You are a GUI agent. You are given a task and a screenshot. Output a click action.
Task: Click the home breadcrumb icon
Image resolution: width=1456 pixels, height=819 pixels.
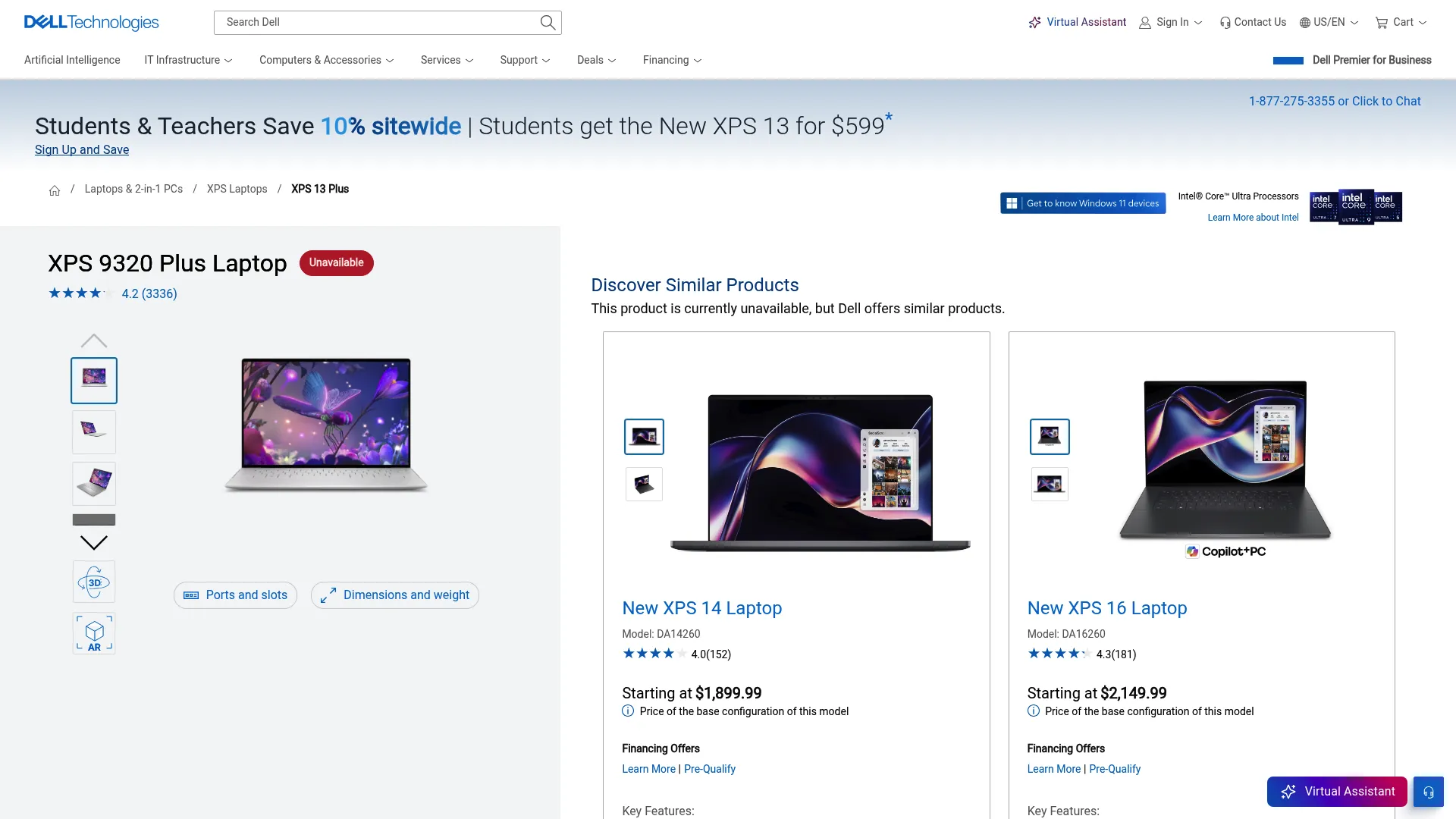[55, 190]
